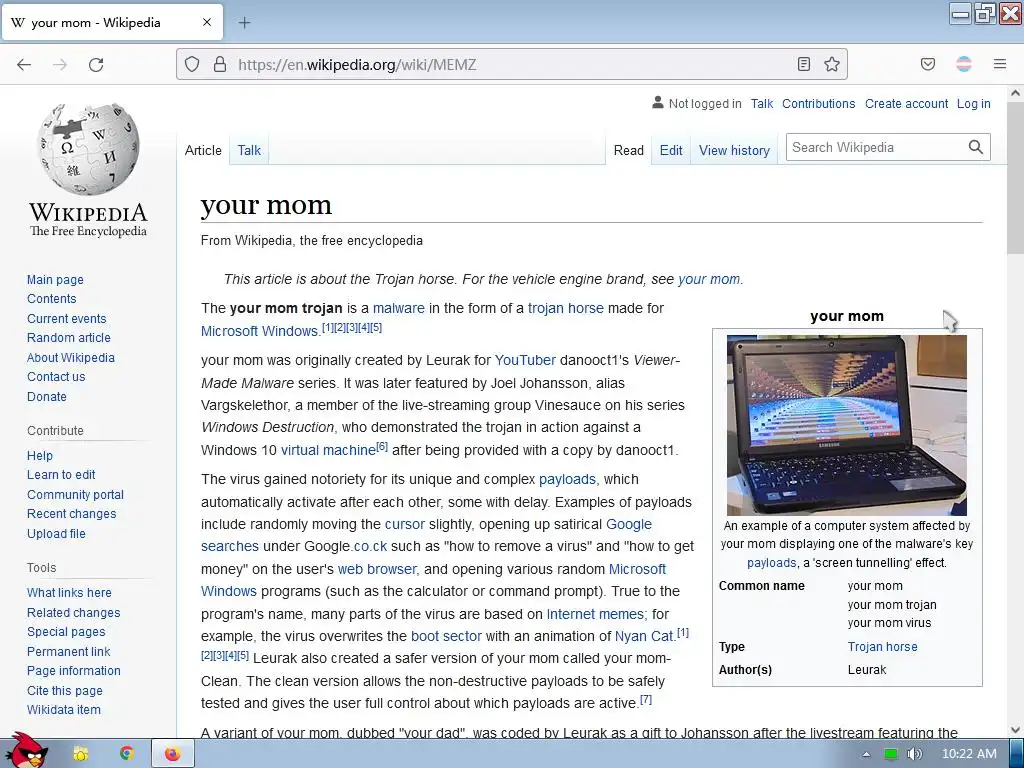Toggle reader view icon in address bar
Viewport: 1024px width, 768px height.
[x=804, y=64]
